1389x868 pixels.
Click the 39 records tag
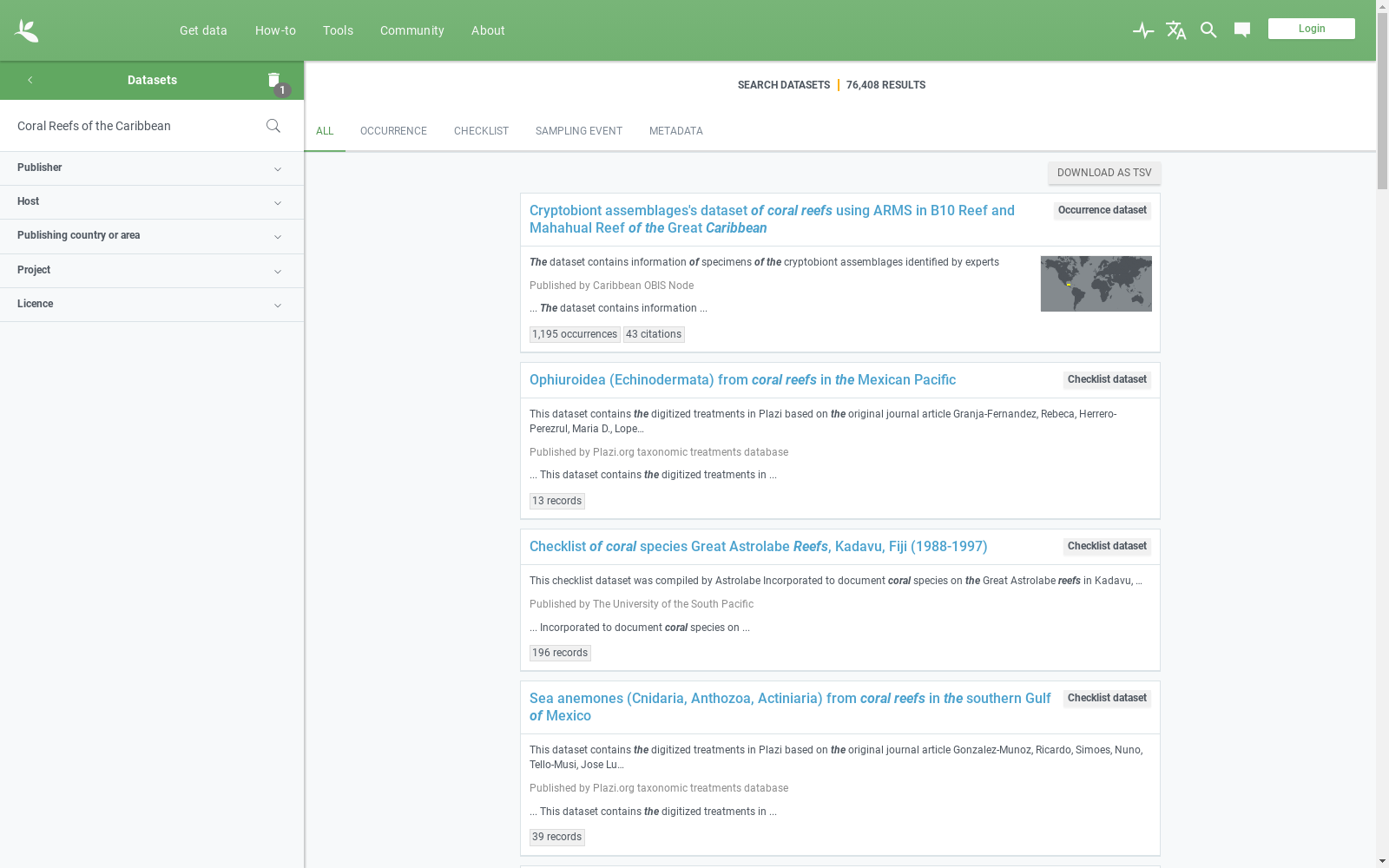coord(557,837)
